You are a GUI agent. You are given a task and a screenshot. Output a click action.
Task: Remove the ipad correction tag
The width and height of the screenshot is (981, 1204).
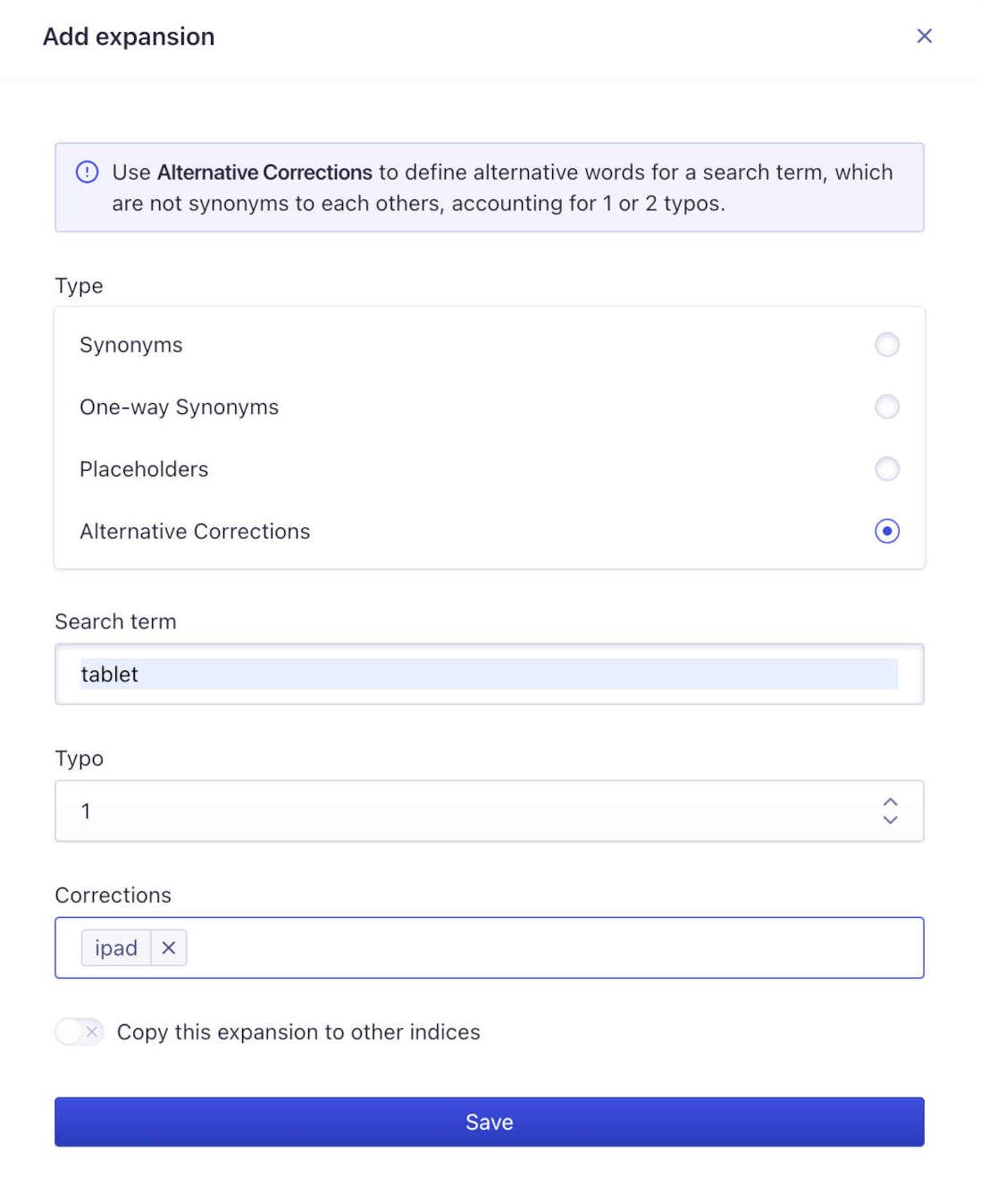click(168, 947)
